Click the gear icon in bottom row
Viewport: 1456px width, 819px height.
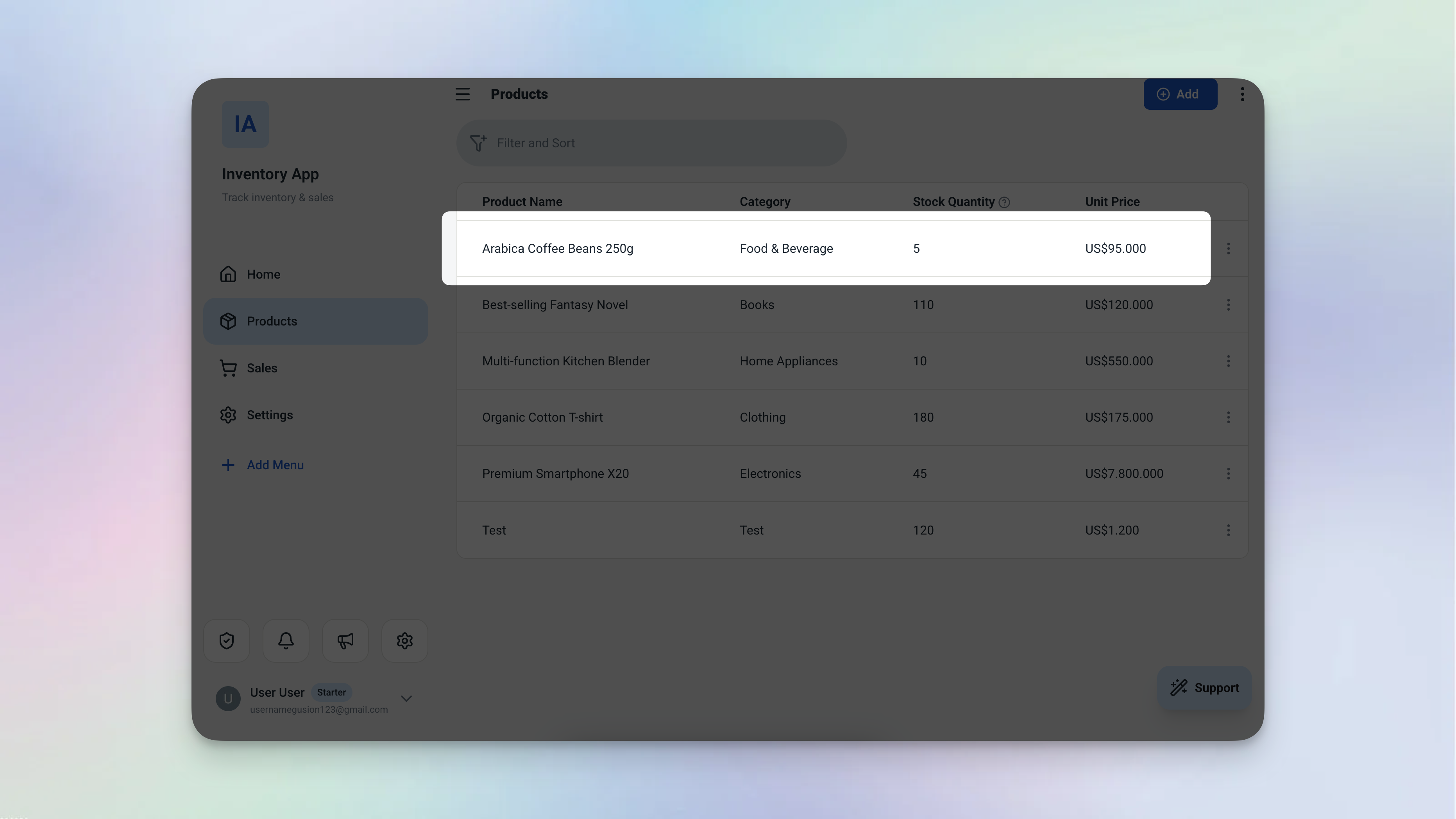405,640
